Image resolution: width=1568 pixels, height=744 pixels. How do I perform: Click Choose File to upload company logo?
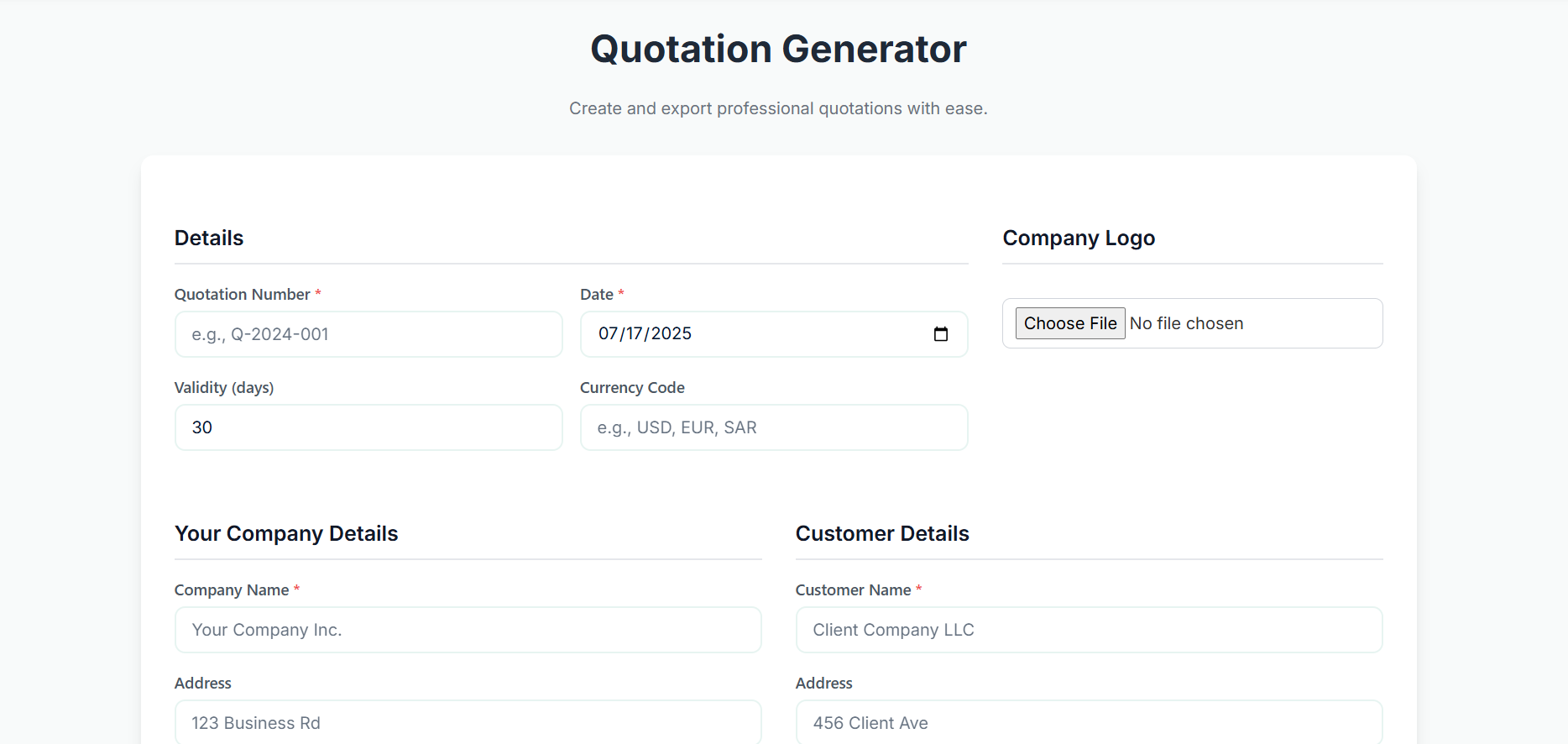pyautogui.click(x=1070, y=323)
